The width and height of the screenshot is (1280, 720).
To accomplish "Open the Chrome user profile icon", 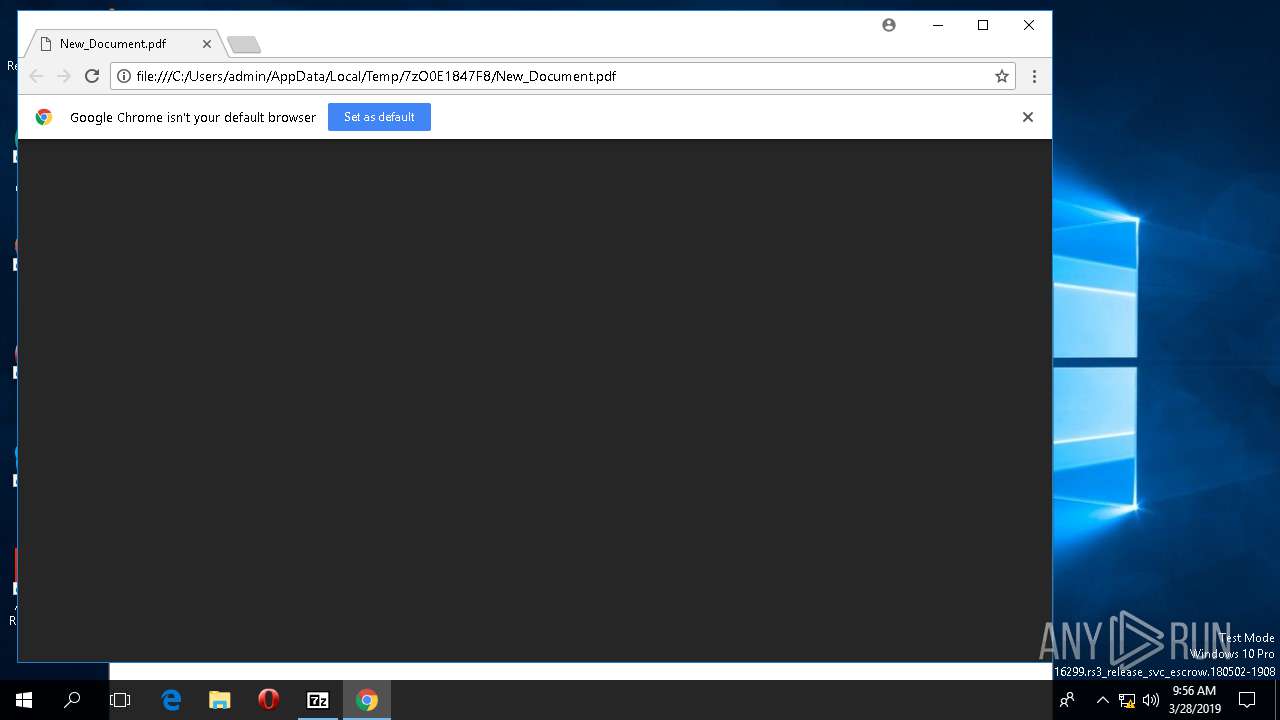I will pyautogui.click(x=889, y=25).
